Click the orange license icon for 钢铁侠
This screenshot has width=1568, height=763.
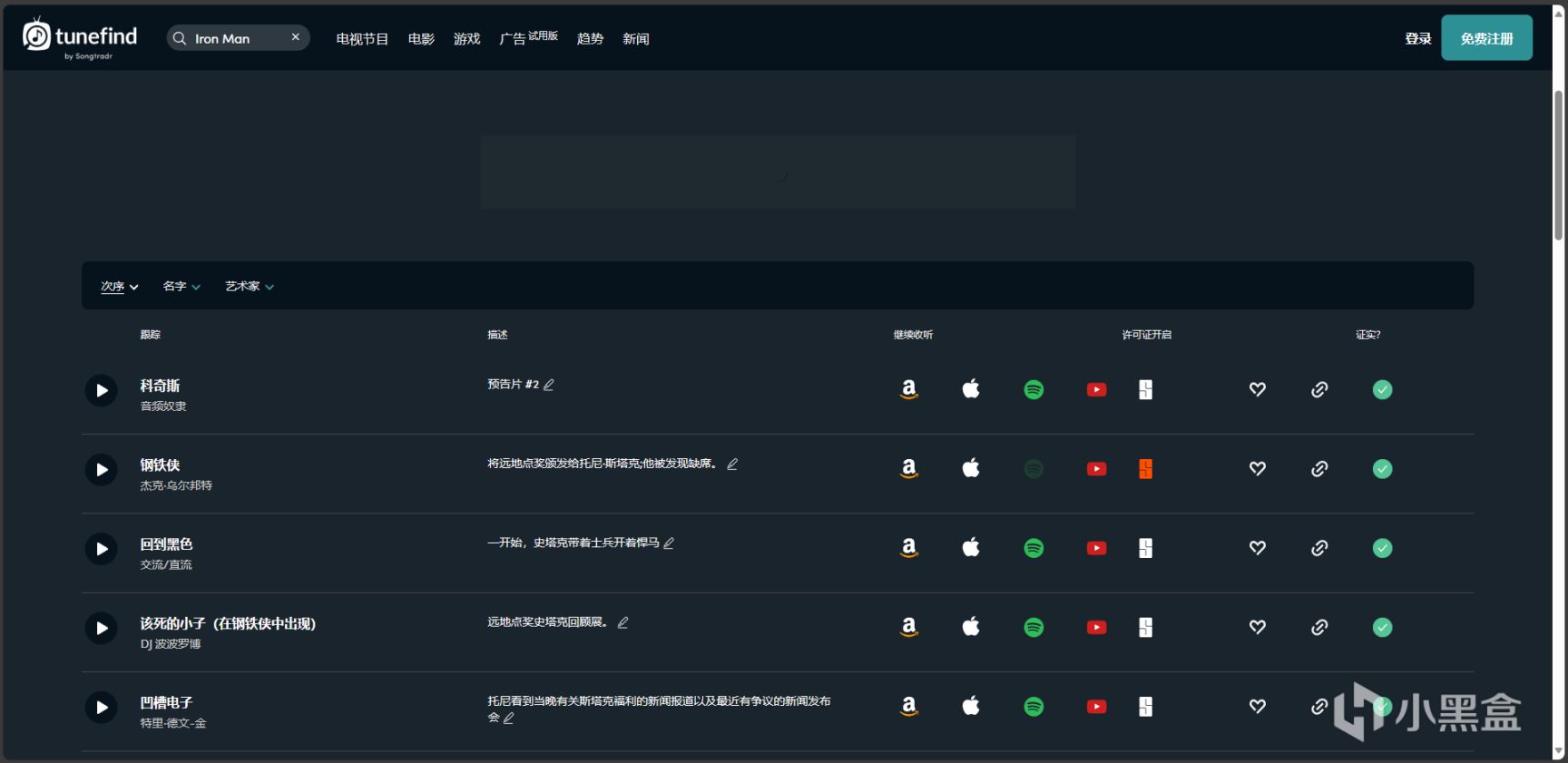pos(1146,469)
